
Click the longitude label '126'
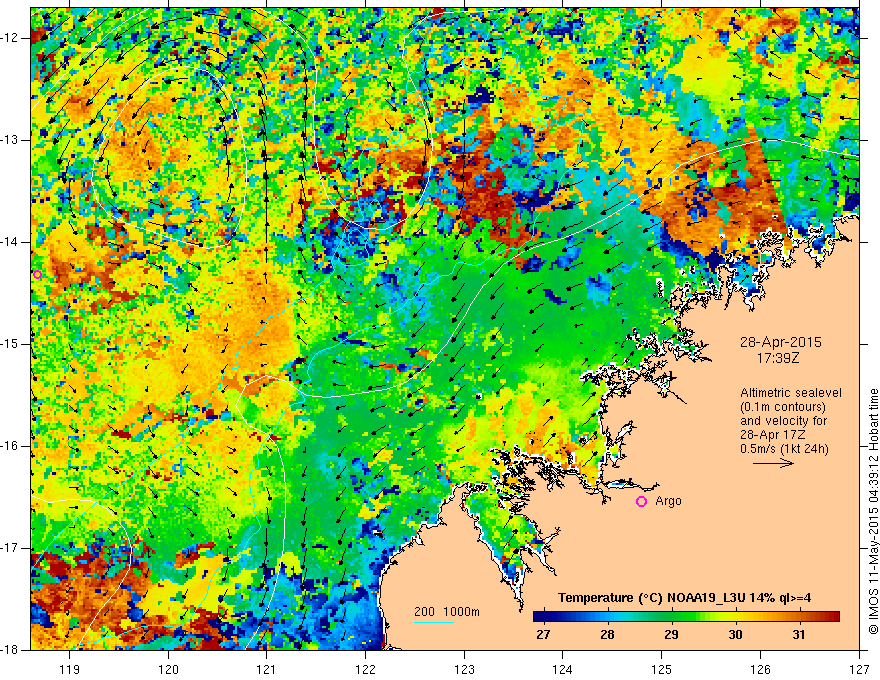click(760, 669)
